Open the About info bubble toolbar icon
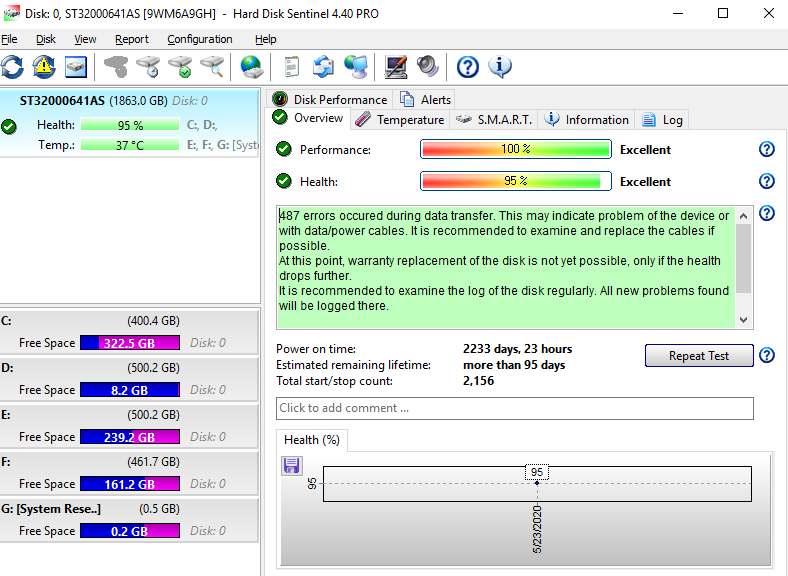This screenshot has height=576, width=788. [x=500, y=67]
